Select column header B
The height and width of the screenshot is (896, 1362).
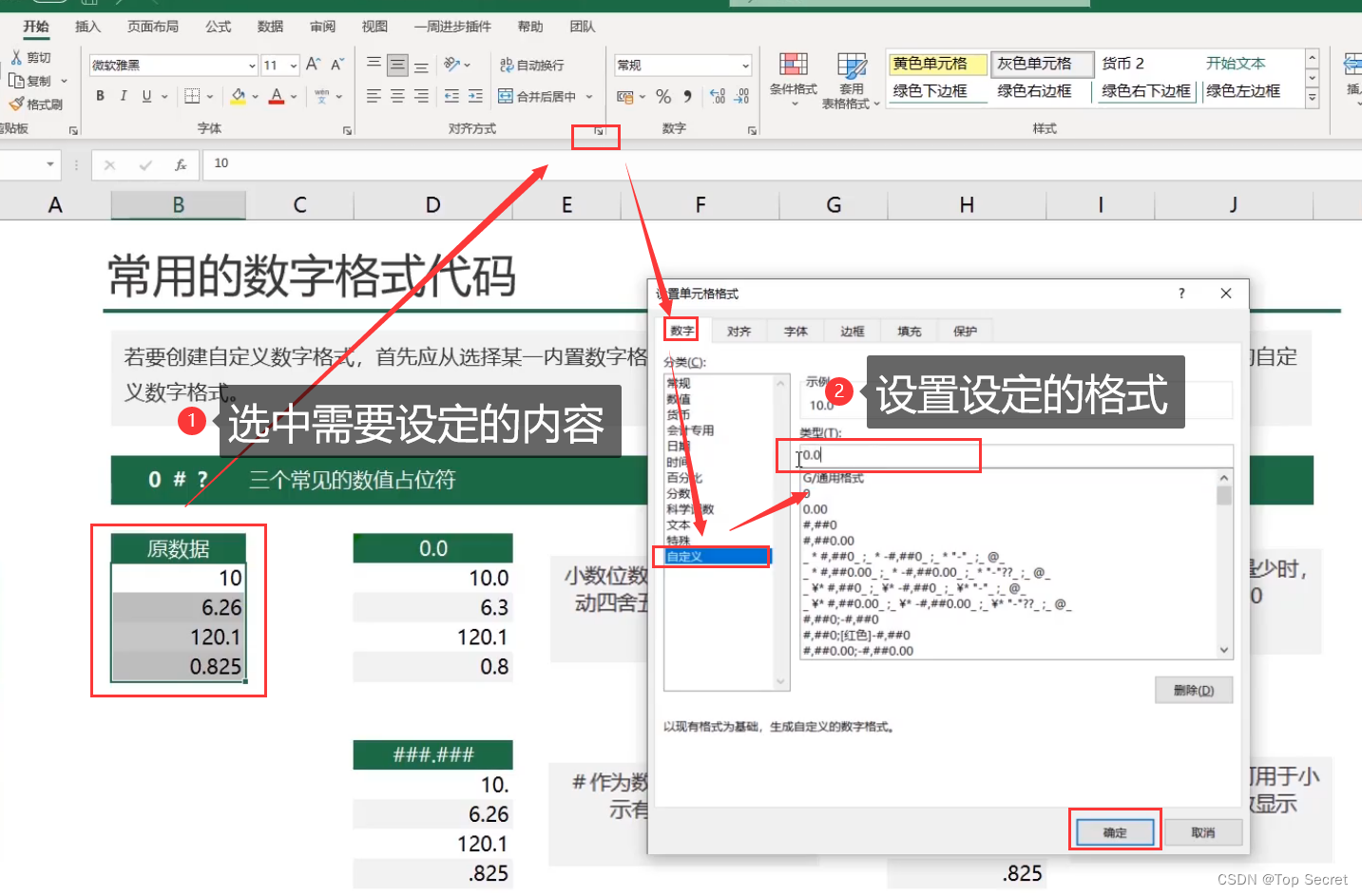pos(178,205)
